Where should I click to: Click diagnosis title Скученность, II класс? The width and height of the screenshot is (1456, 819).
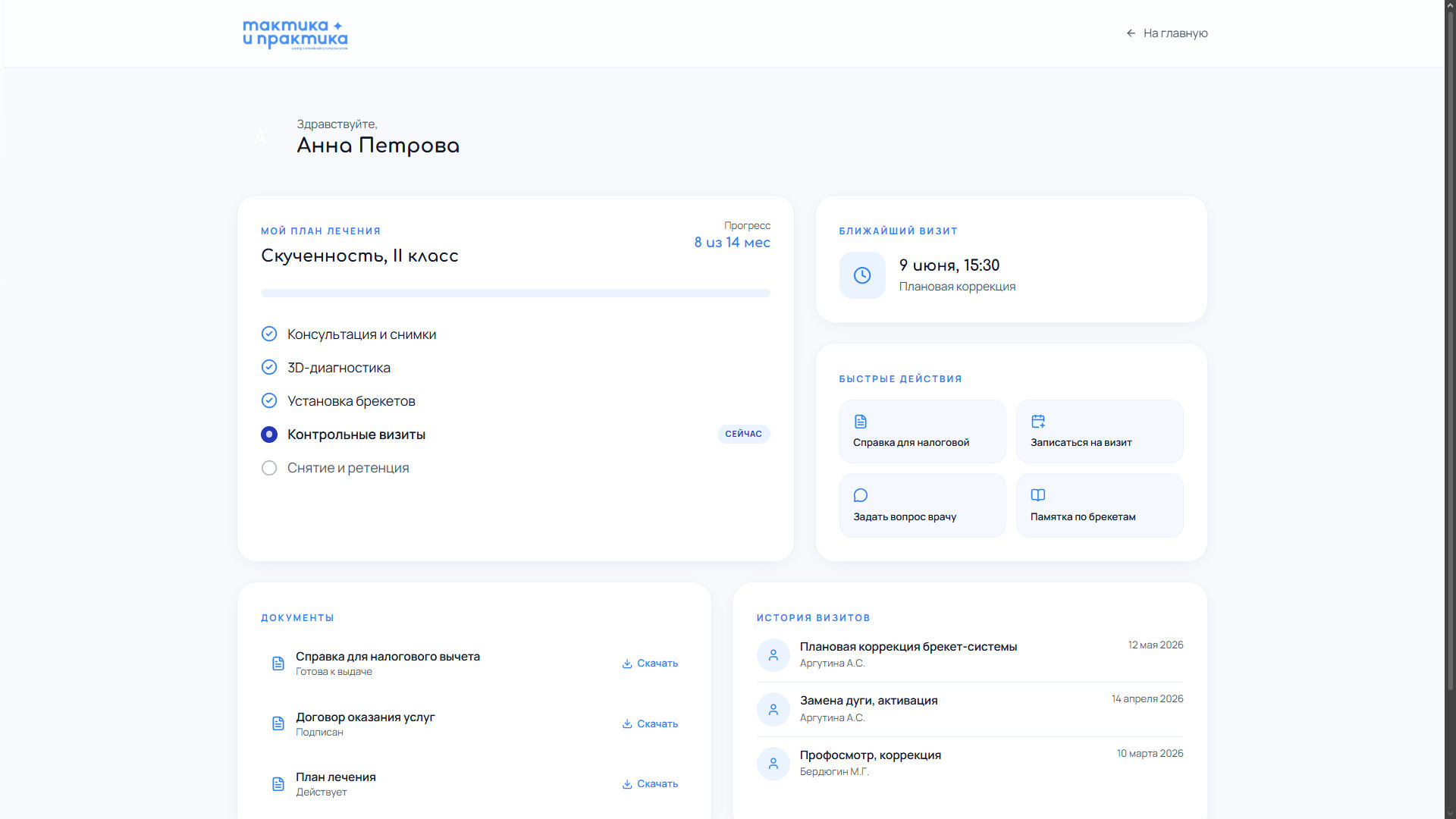coord(359,256)
